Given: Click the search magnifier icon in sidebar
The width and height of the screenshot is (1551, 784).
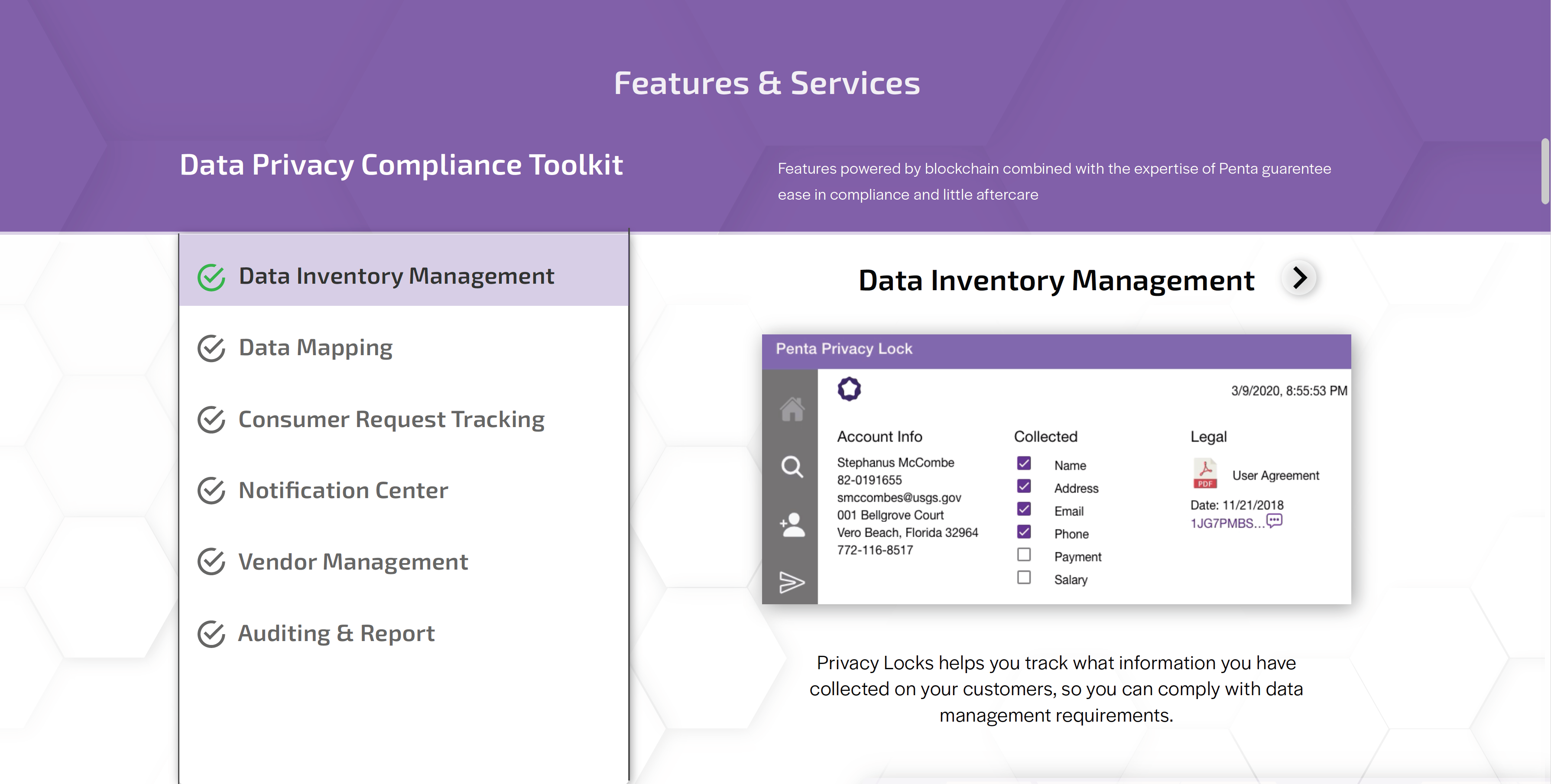Looking at the screenshot, I should 792,467.
